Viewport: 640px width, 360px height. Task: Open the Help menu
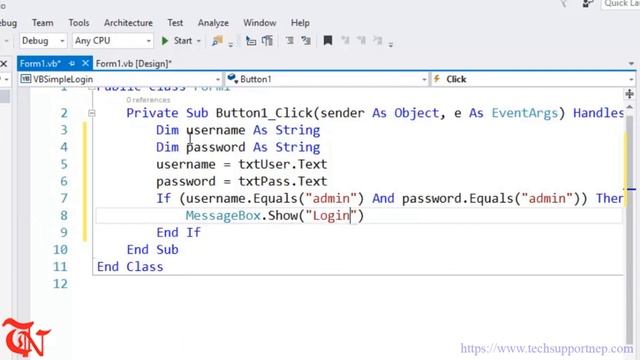pos(300,23)
